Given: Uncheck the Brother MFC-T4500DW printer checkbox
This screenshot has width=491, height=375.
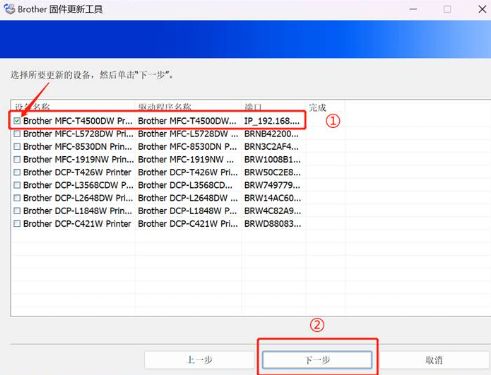Looking at the screenshot, I should [17, 121].
